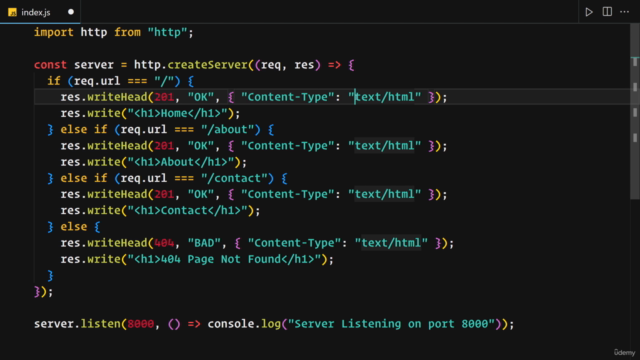Click 'if' keyword in req.url === "/" line
Viewport: 640px width, 360px height.
pos(53,81)
